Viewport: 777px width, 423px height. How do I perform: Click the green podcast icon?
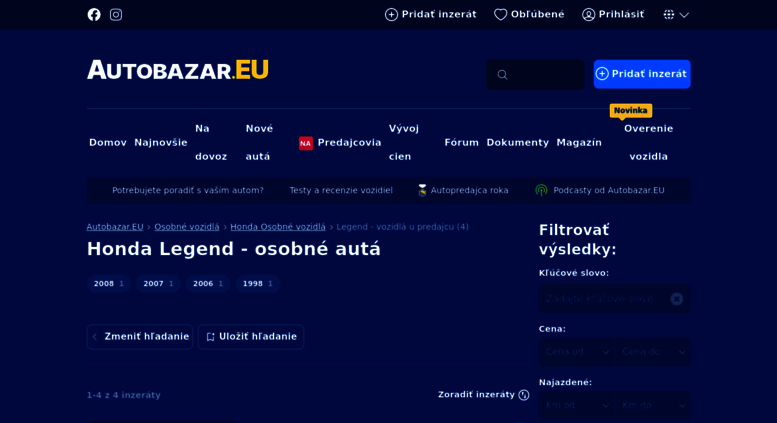point(541,190)
